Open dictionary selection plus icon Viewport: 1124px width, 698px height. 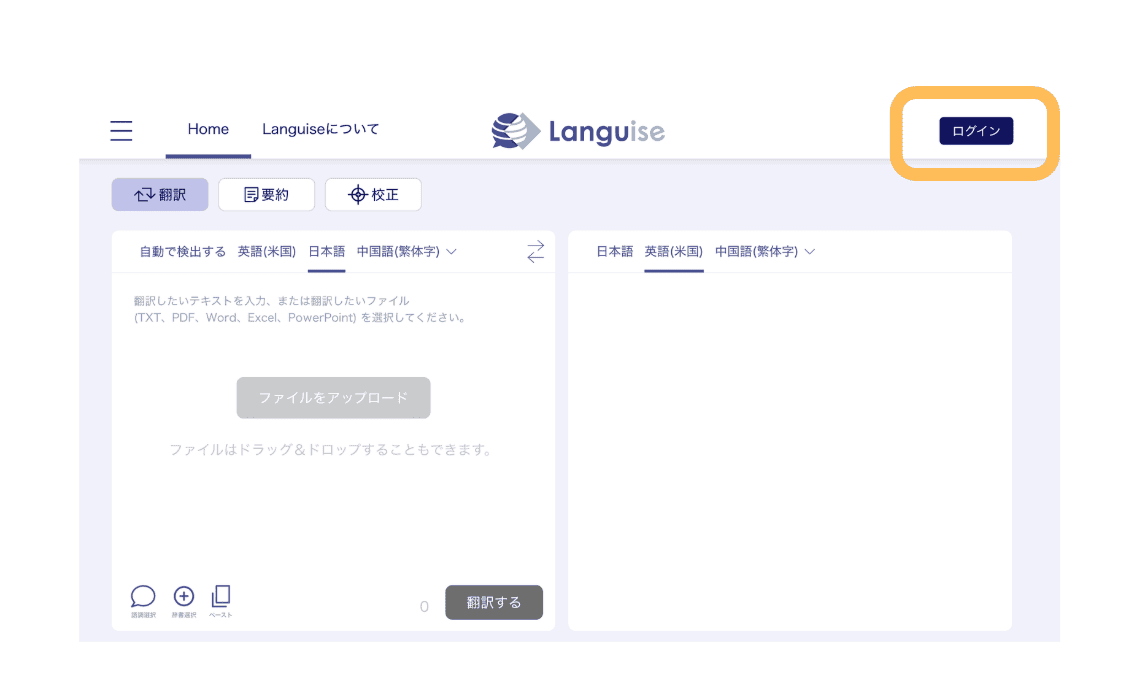click(184, 598)
